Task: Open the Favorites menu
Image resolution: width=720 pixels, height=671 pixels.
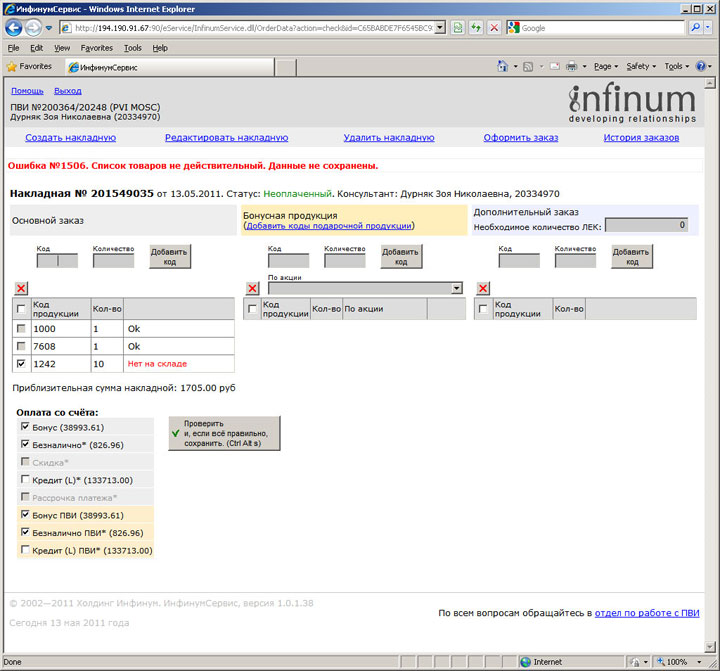Action: click(96, 48)
